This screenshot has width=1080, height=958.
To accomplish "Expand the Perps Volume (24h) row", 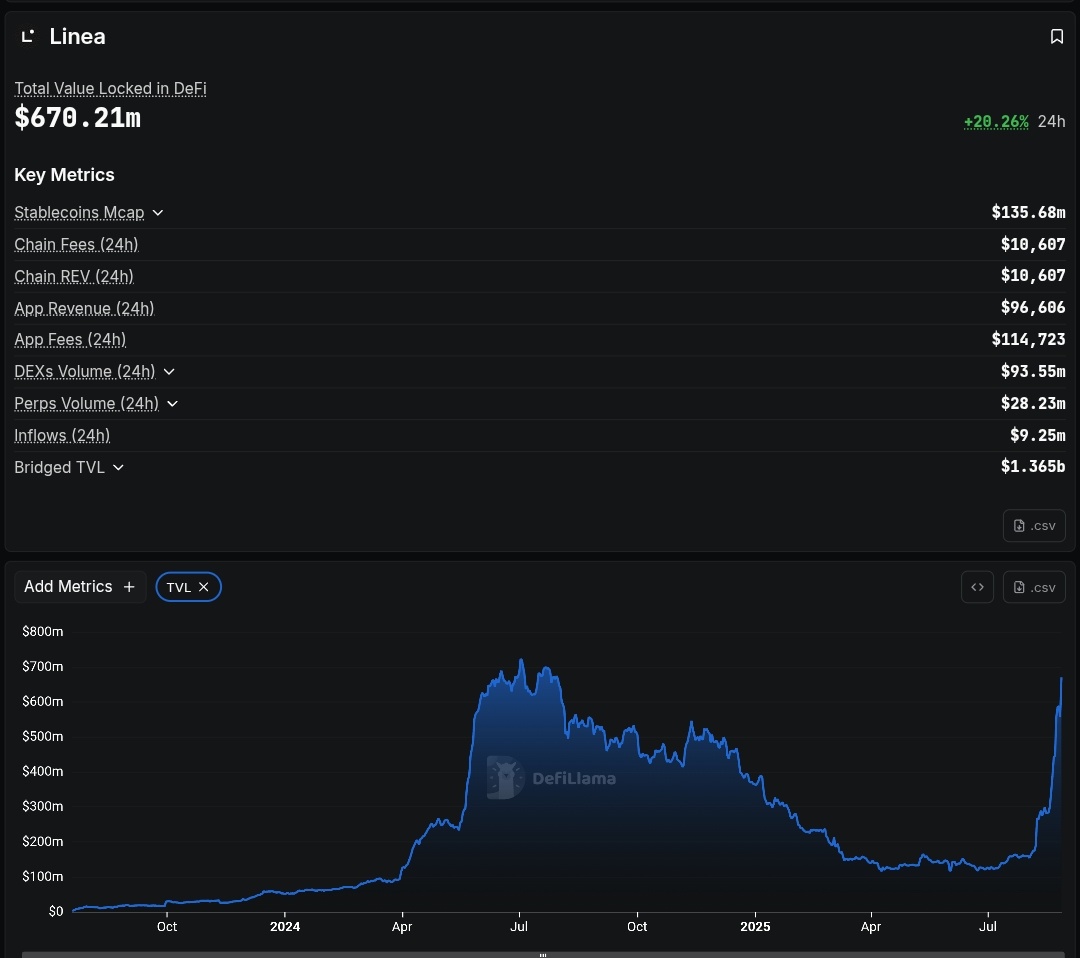I will (172, 404).
